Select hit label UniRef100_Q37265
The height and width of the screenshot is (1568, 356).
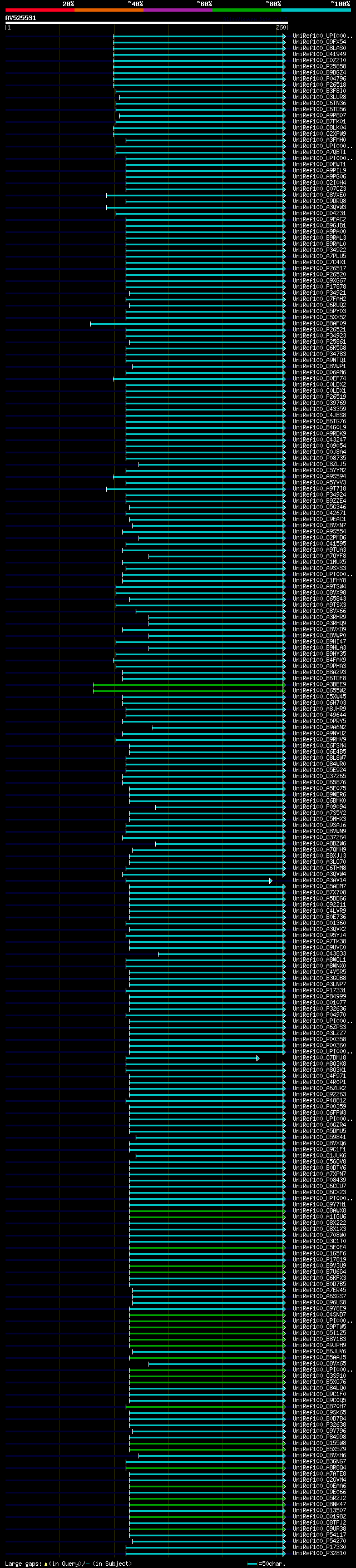[319, 776]
